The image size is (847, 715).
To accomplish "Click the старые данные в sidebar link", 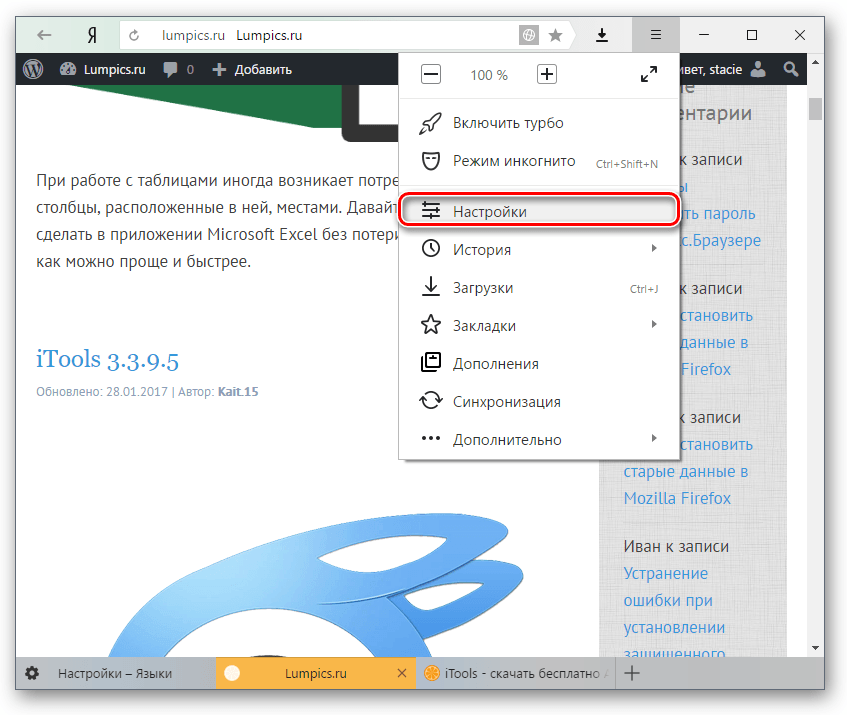I will [685, 471].
